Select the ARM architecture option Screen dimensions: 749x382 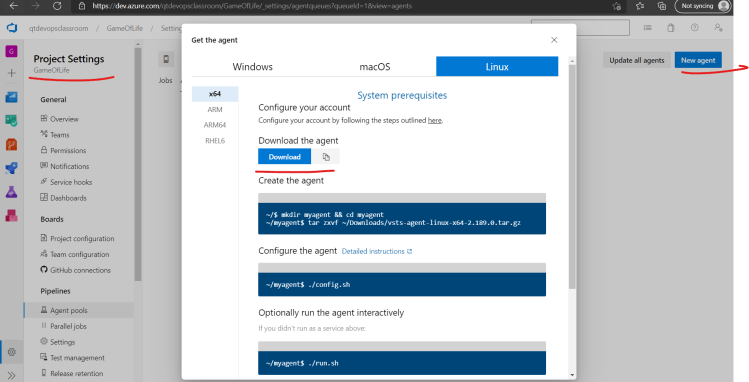point(215,109)
